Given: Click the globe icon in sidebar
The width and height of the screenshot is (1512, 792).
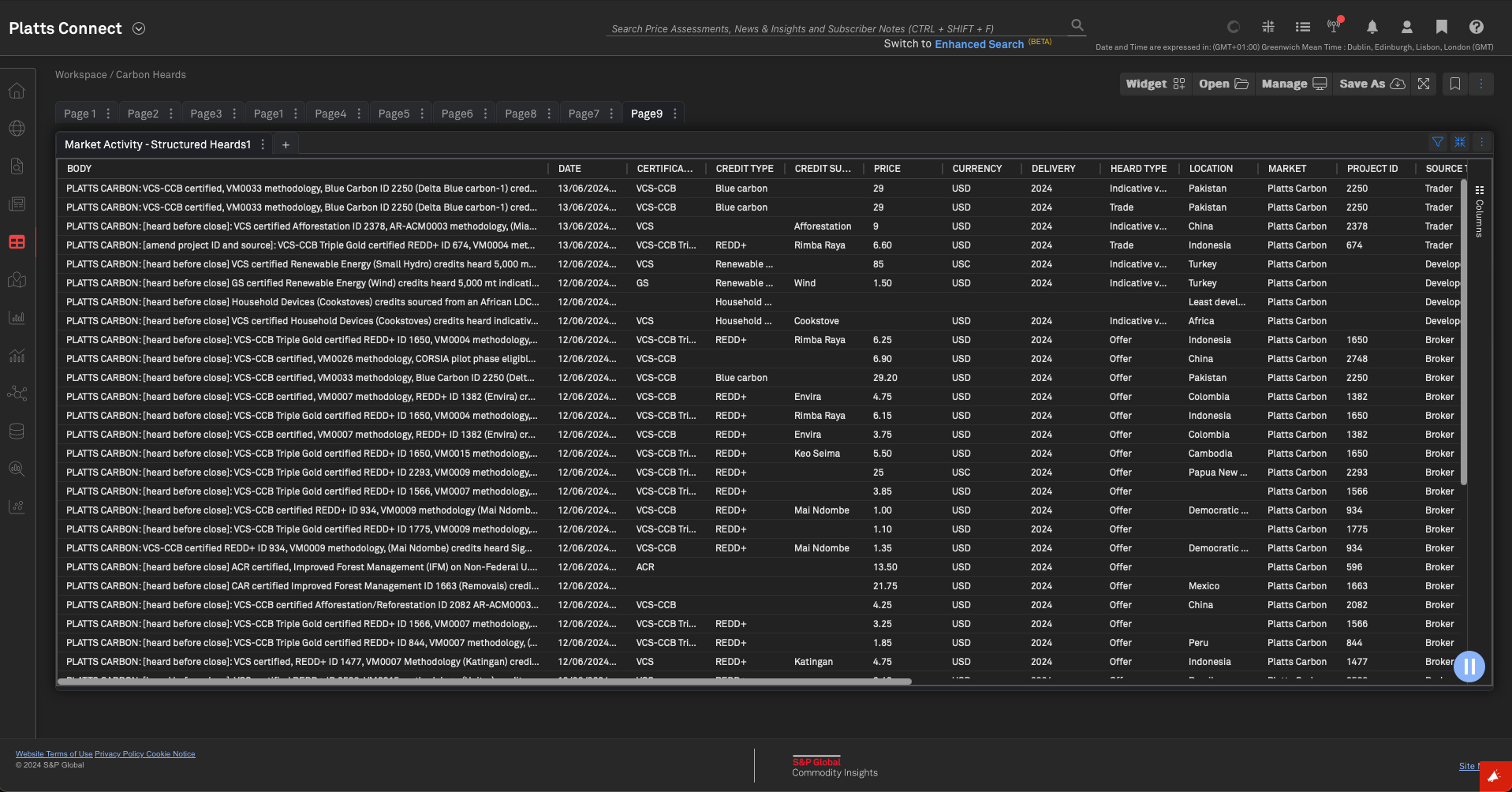Looking at the screenshot, I should (17, 129).
